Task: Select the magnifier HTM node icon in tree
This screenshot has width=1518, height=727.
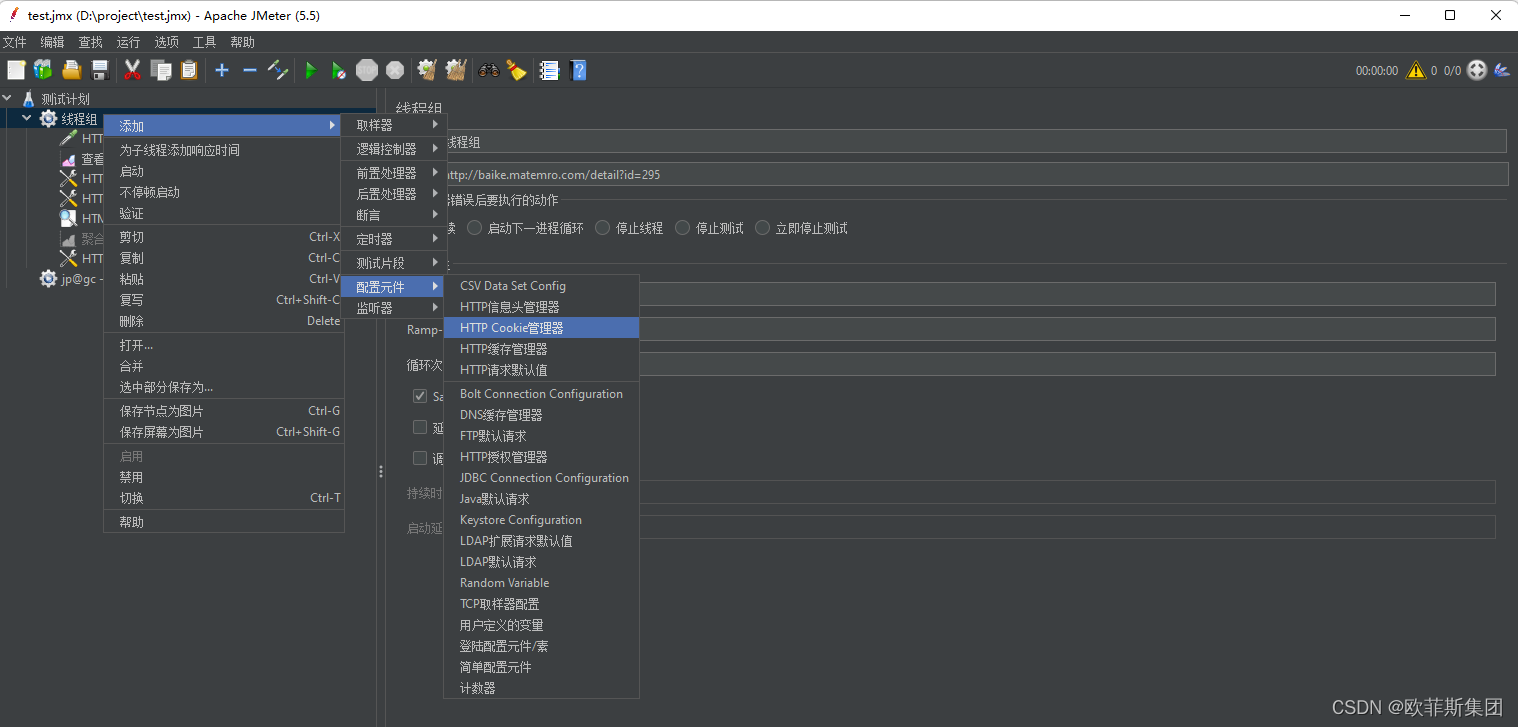Action: (69, 218)
